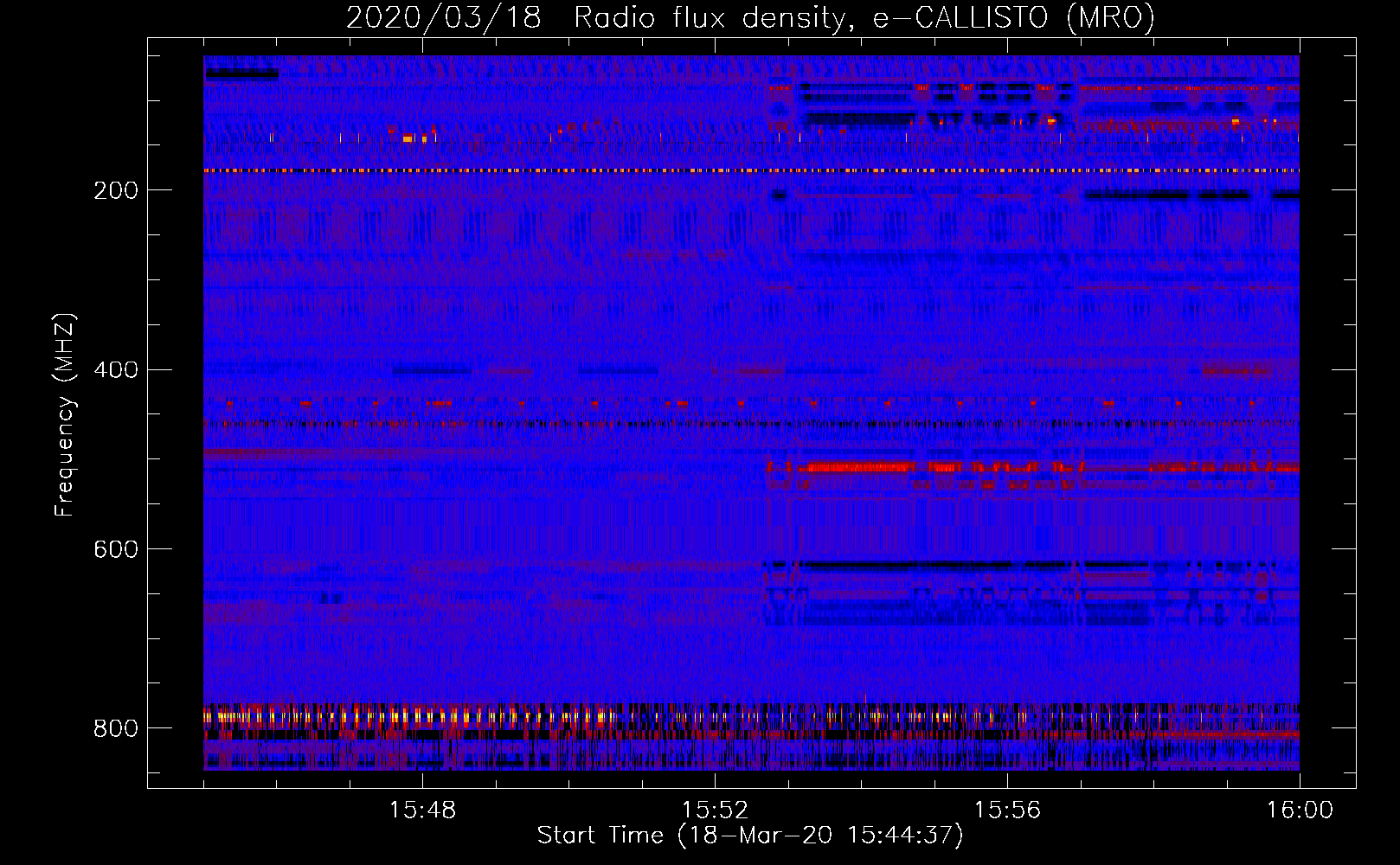Image resolution: width=1400 pixels, height=865 pixels.
Task: Click the 15:52 time tick label
Action: (715, 810)
